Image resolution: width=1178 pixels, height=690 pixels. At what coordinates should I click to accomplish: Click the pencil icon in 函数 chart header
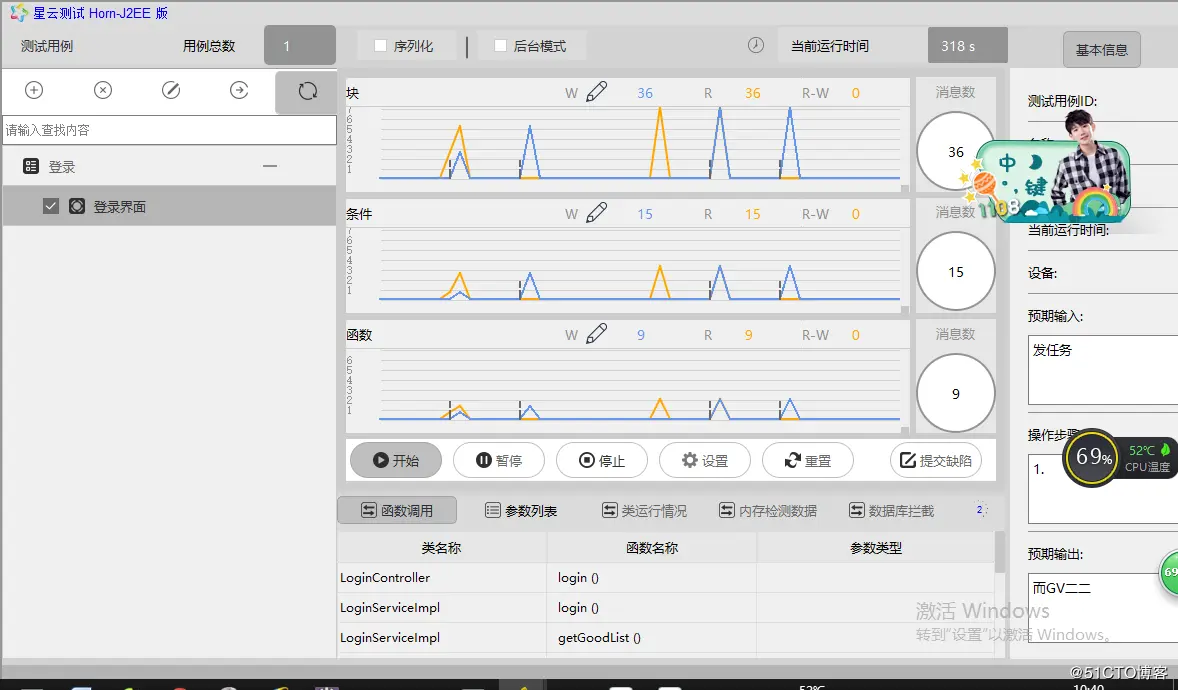[x=597, y=334]
